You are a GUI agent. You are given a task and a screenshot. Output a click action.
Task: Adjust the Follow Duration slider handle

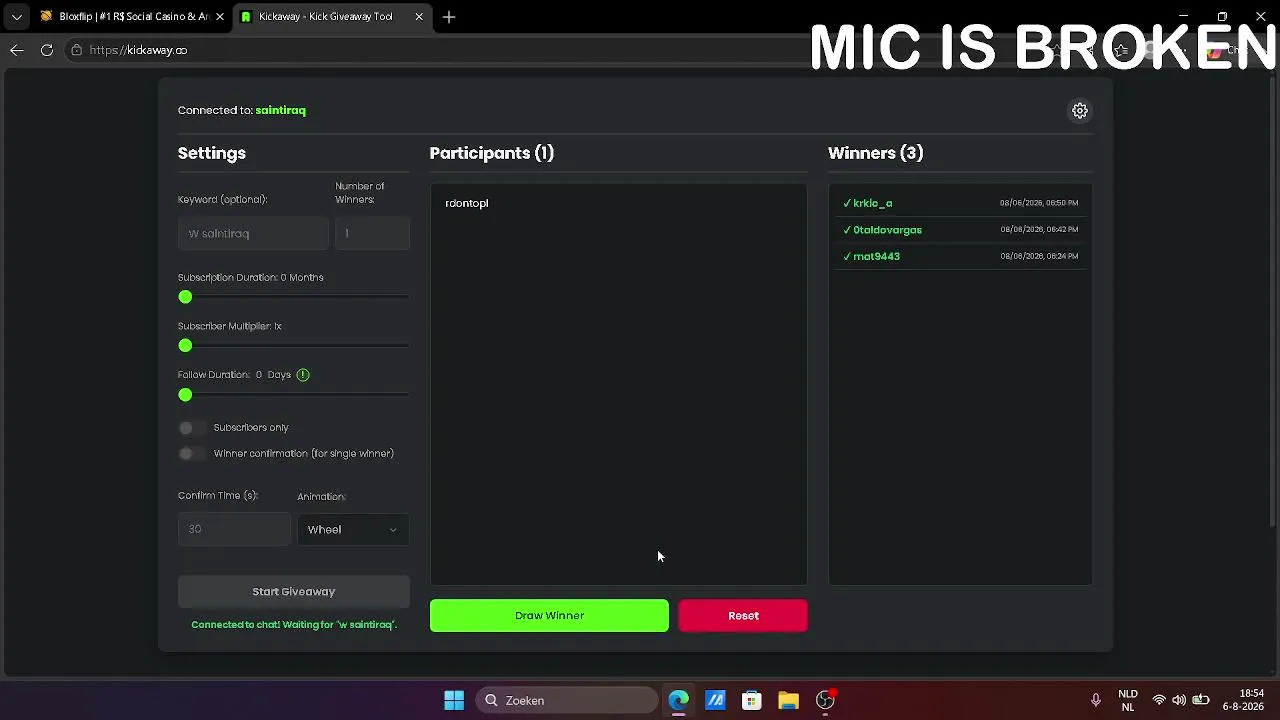click(185, 395)
